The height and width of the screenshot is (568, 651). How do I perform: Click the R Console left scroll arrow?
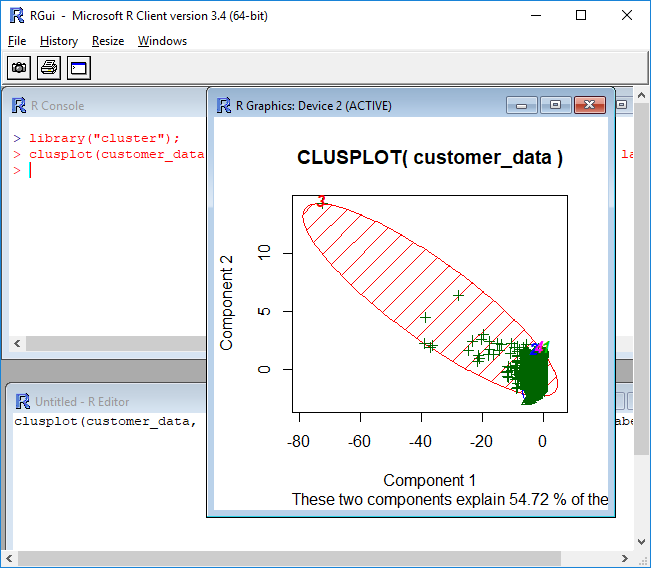tap(17, 343)
